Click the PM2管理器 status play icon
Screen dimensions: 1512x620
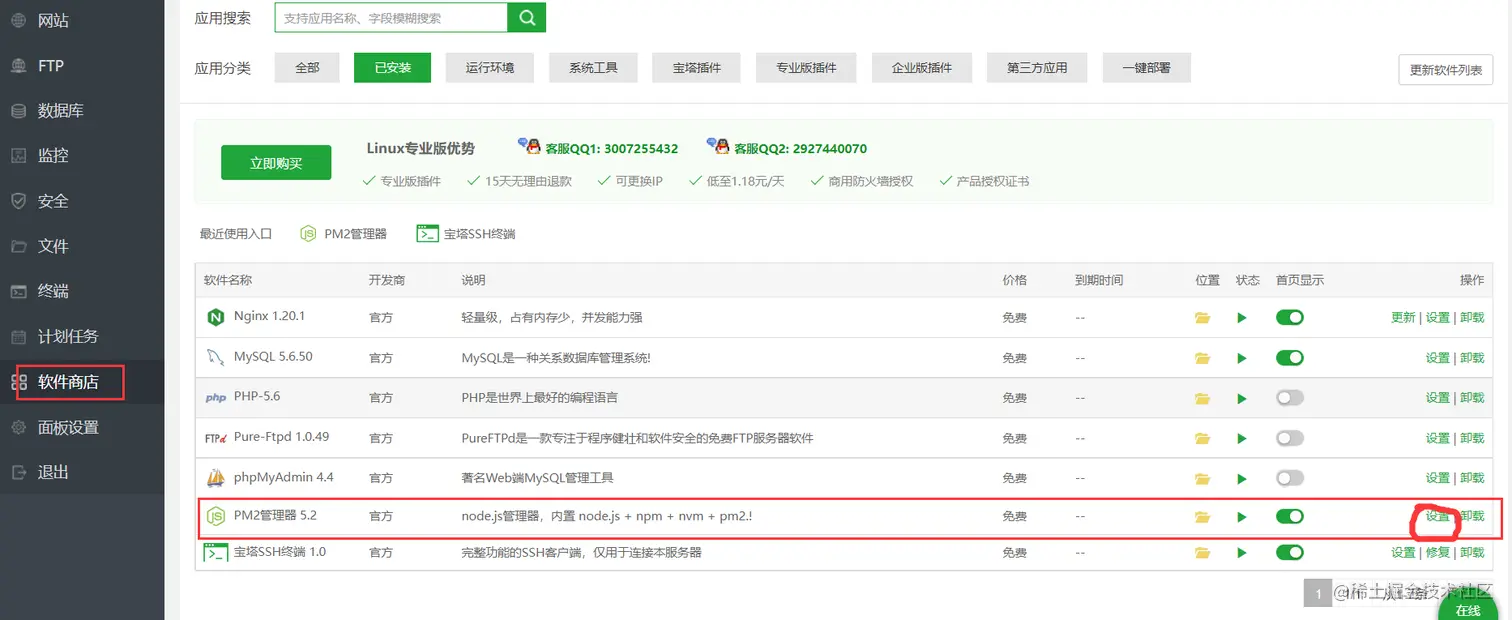coord(1242,517)
